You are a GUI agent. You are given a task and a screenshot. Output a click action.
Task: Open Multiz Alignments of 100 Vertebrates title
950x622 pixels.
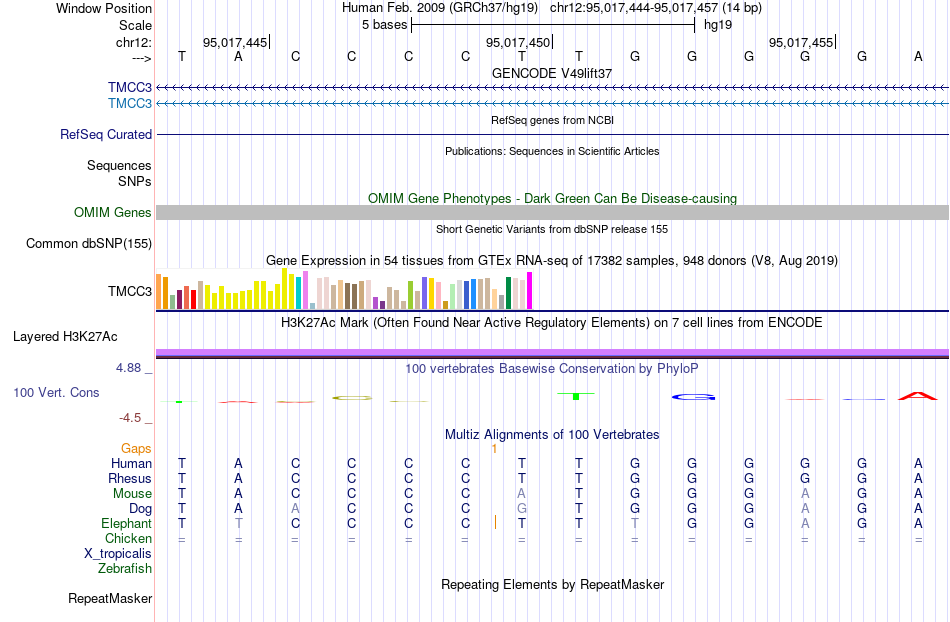(552, 435)
